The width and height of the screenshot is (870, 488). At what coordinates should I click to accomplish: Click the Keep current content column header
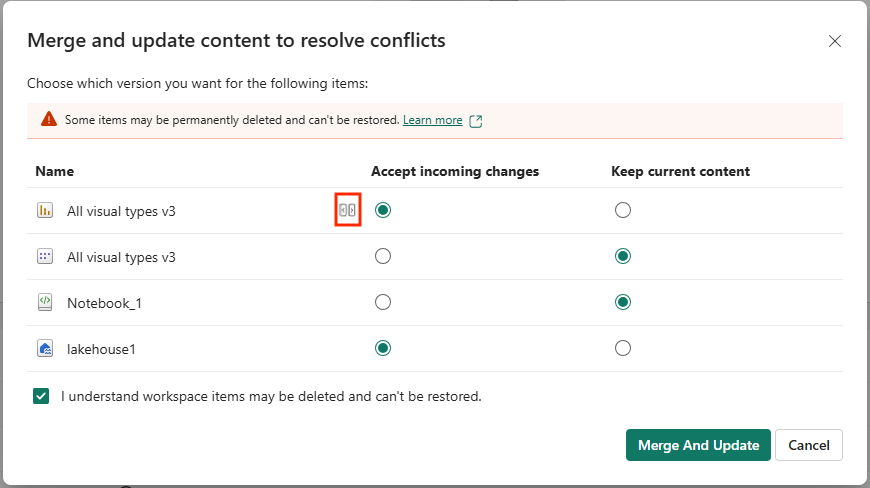pos(680,171)
